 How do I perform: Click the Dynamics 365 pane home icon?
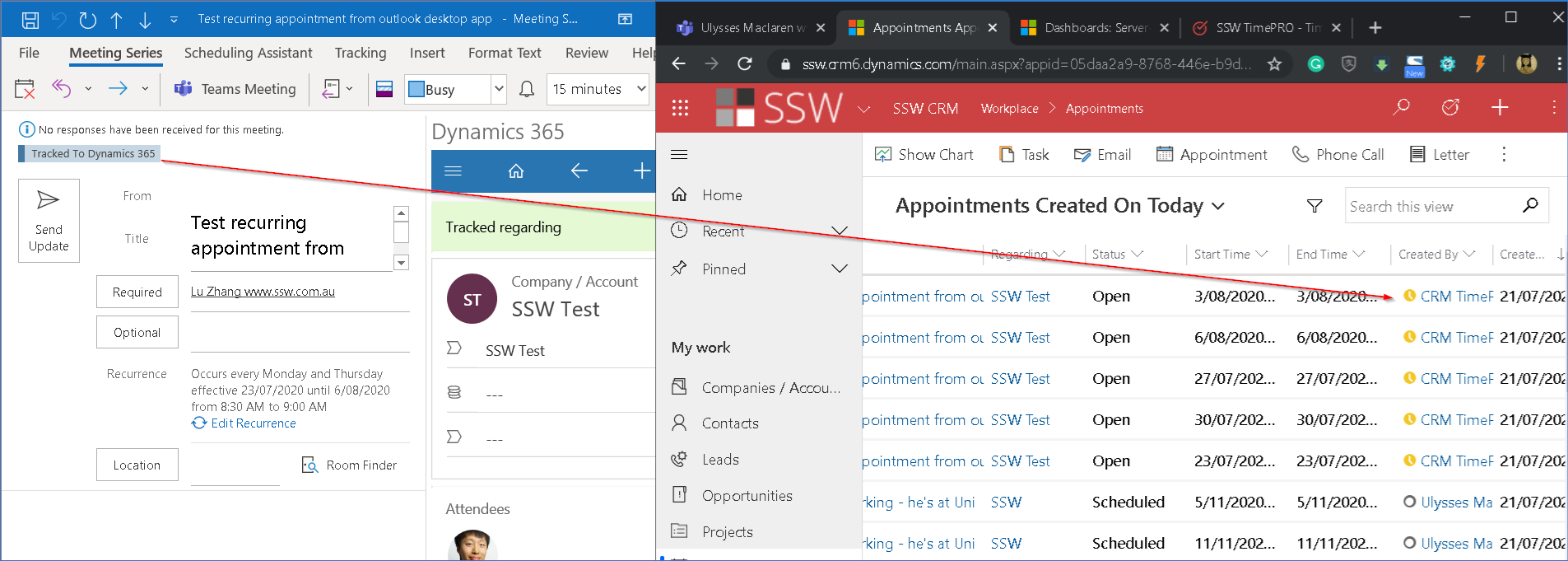tap(516, 171)
